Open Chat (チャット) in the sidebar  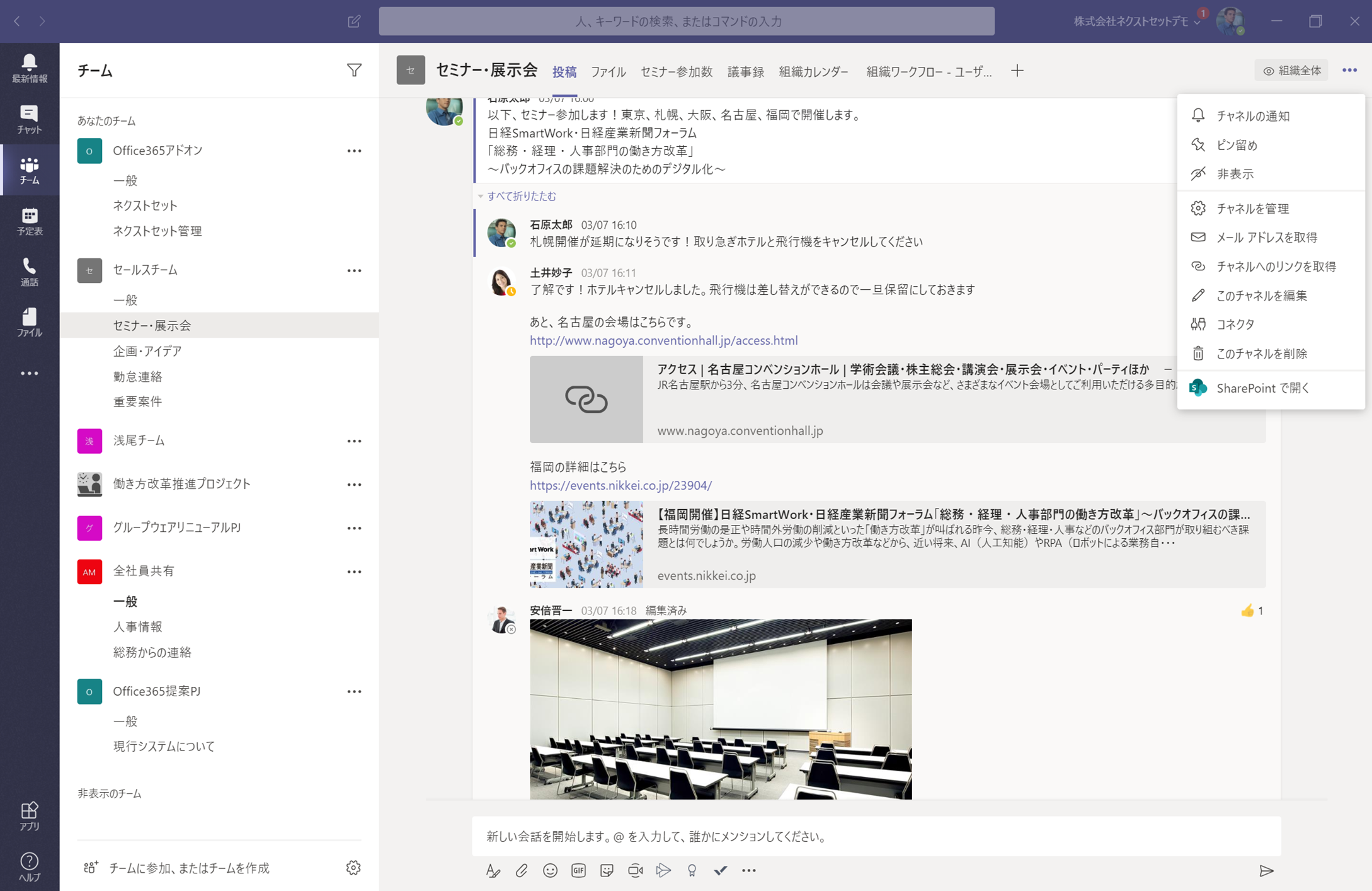pos(30,118)
